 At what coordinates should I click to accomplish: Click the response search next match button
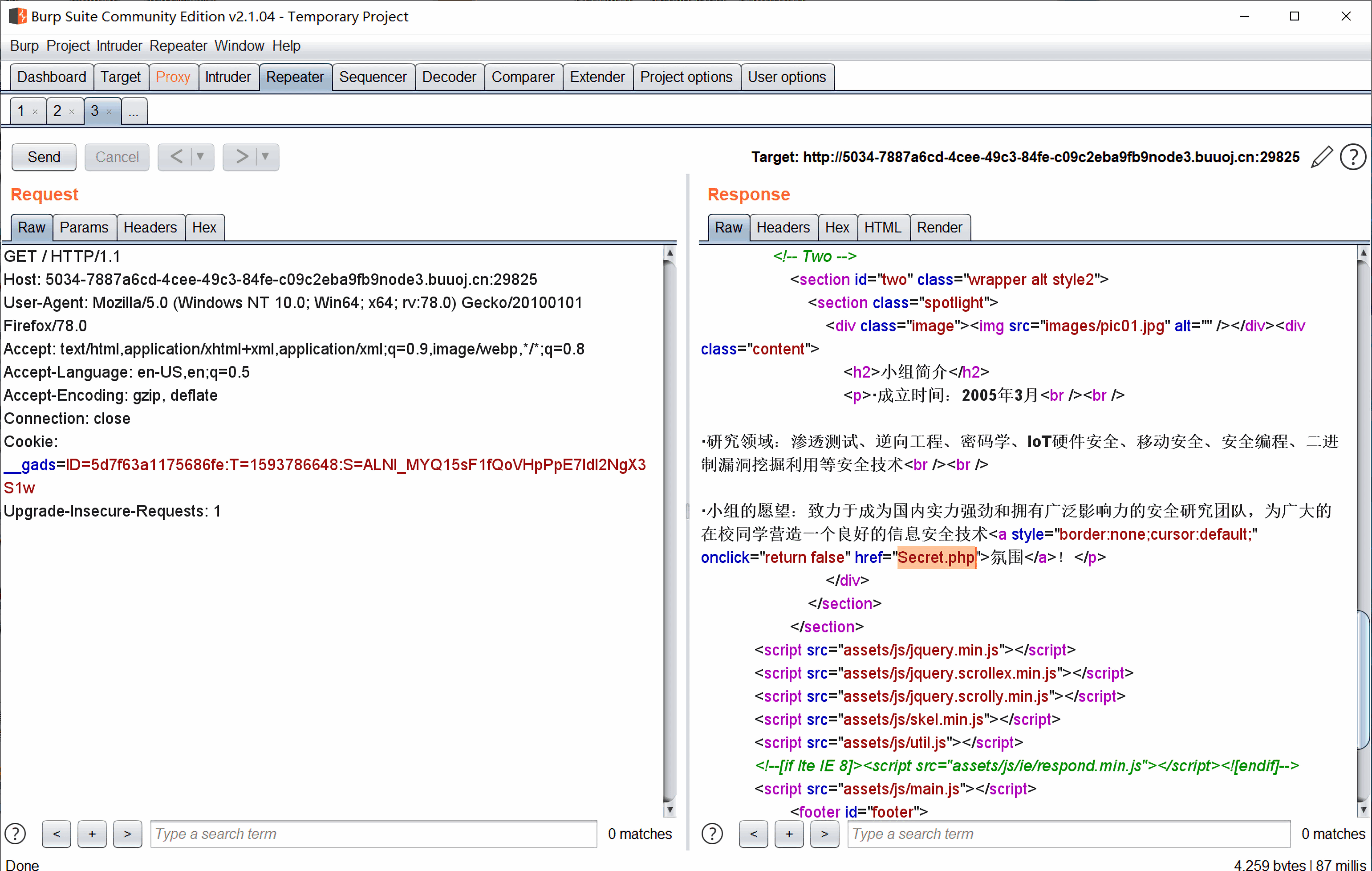click(x=825, y=834)
